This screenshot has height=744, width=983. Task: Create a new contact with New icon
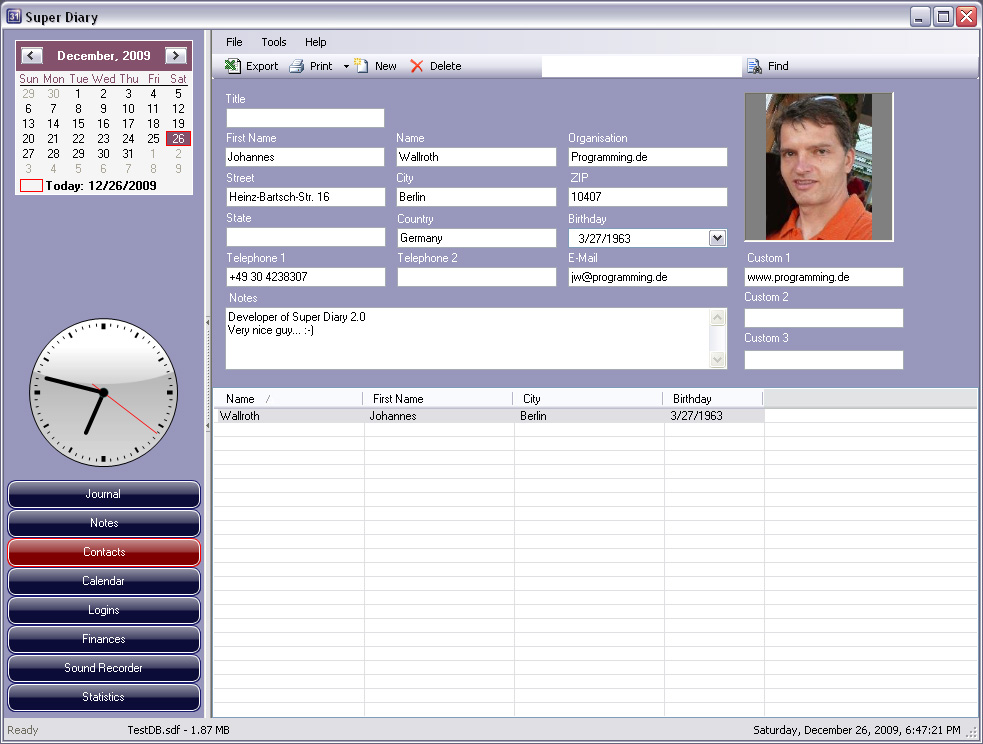tap(362, 66)
